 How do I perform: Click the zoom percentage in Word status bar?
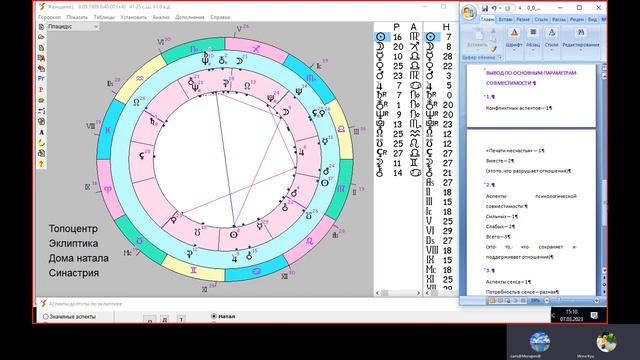click(x=535, y=301)
